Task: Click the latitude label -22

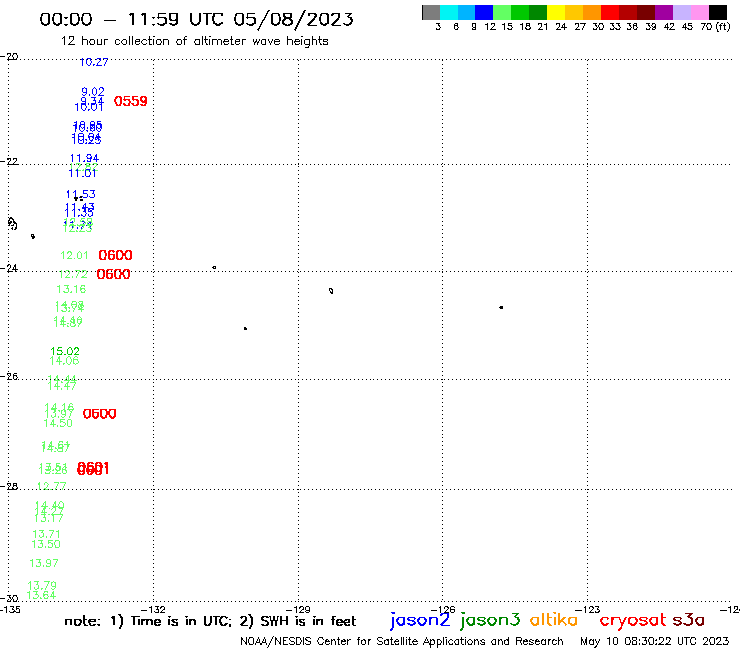Action: 9,161
